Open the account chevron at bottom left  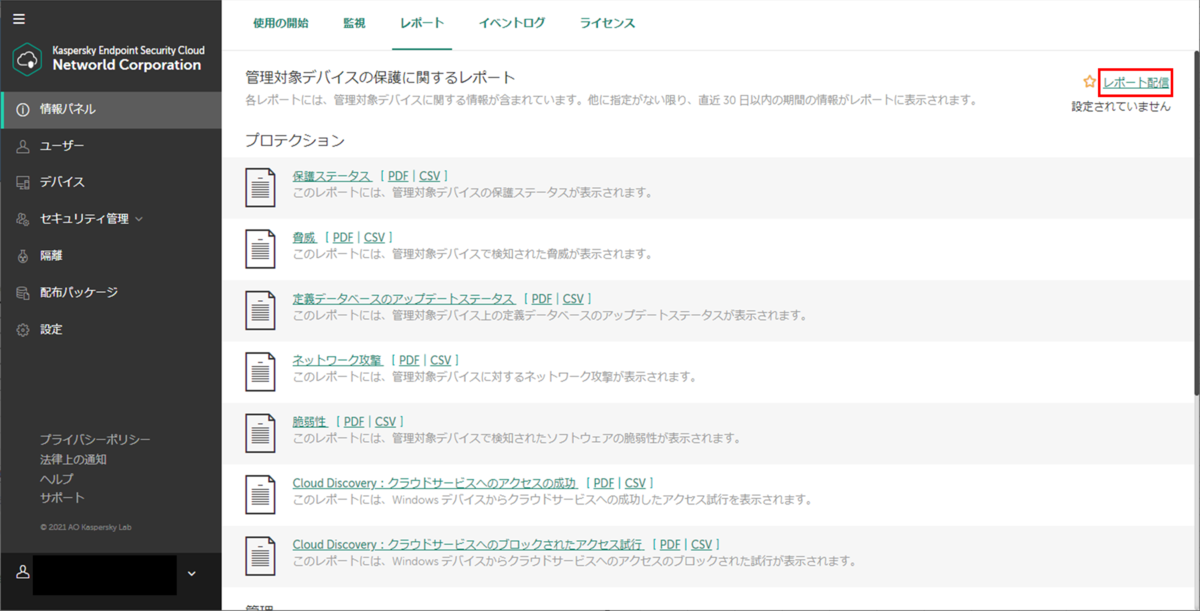click(x=190, y=574)
